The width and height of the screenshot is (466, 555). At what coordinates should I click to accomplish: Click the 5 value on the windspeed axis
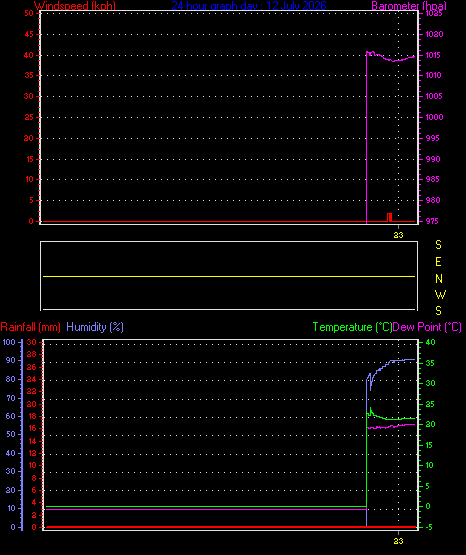[x=31, y=200]
